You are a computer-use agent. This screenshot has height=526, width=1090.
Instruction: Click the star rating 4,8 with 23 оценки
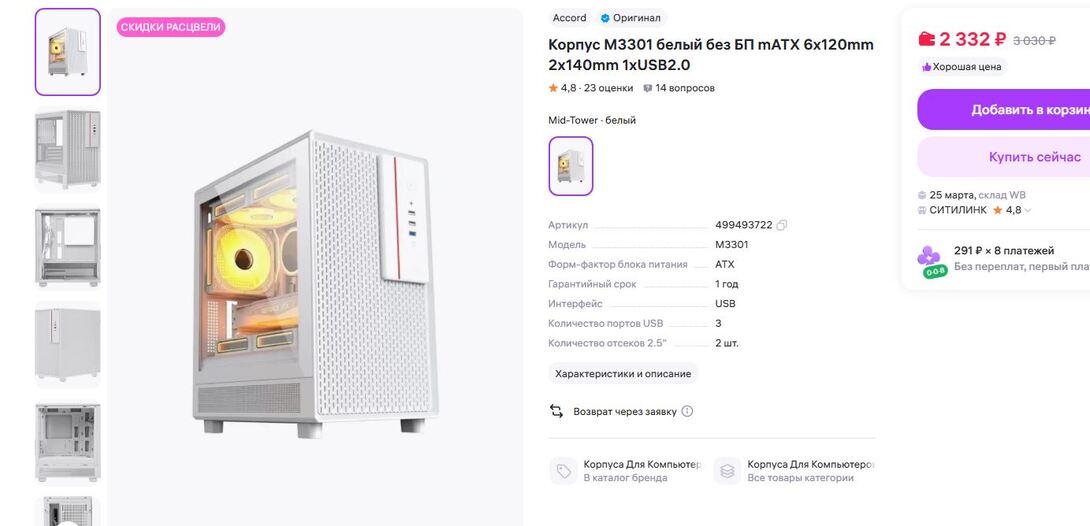[591, 88]
